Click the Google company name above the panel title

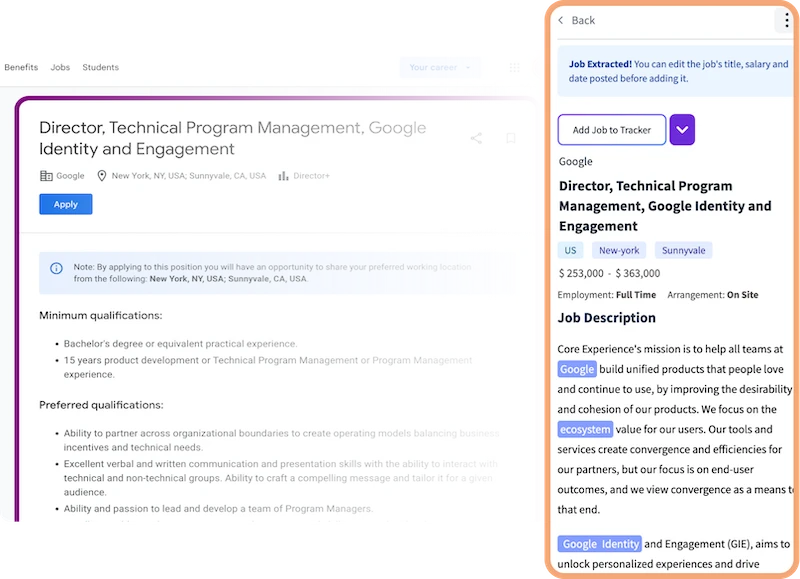[x=576, y=162]
